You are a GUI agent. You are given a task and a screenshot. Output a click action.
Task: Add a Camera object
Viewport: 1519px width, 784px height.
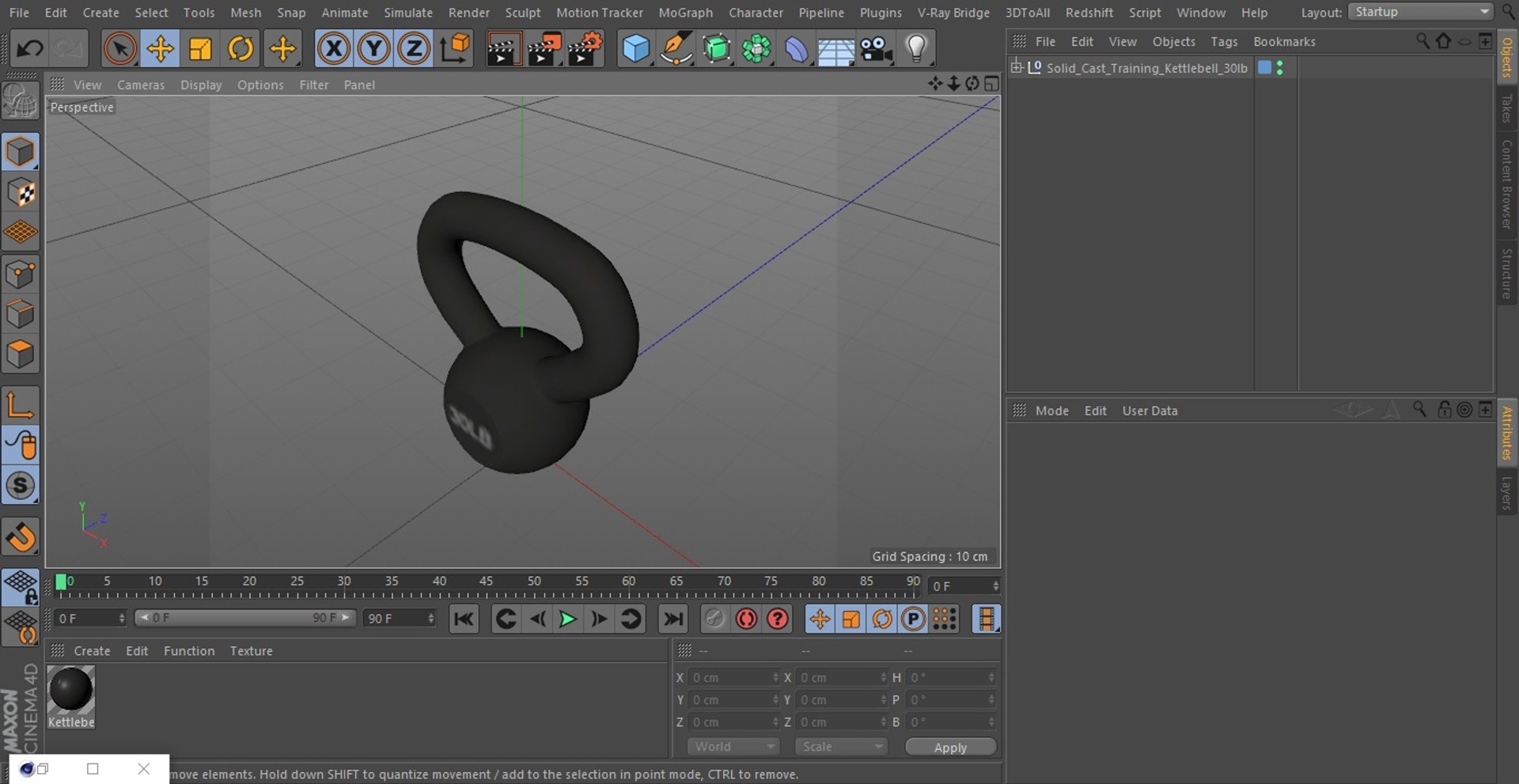tap(877, 49)
